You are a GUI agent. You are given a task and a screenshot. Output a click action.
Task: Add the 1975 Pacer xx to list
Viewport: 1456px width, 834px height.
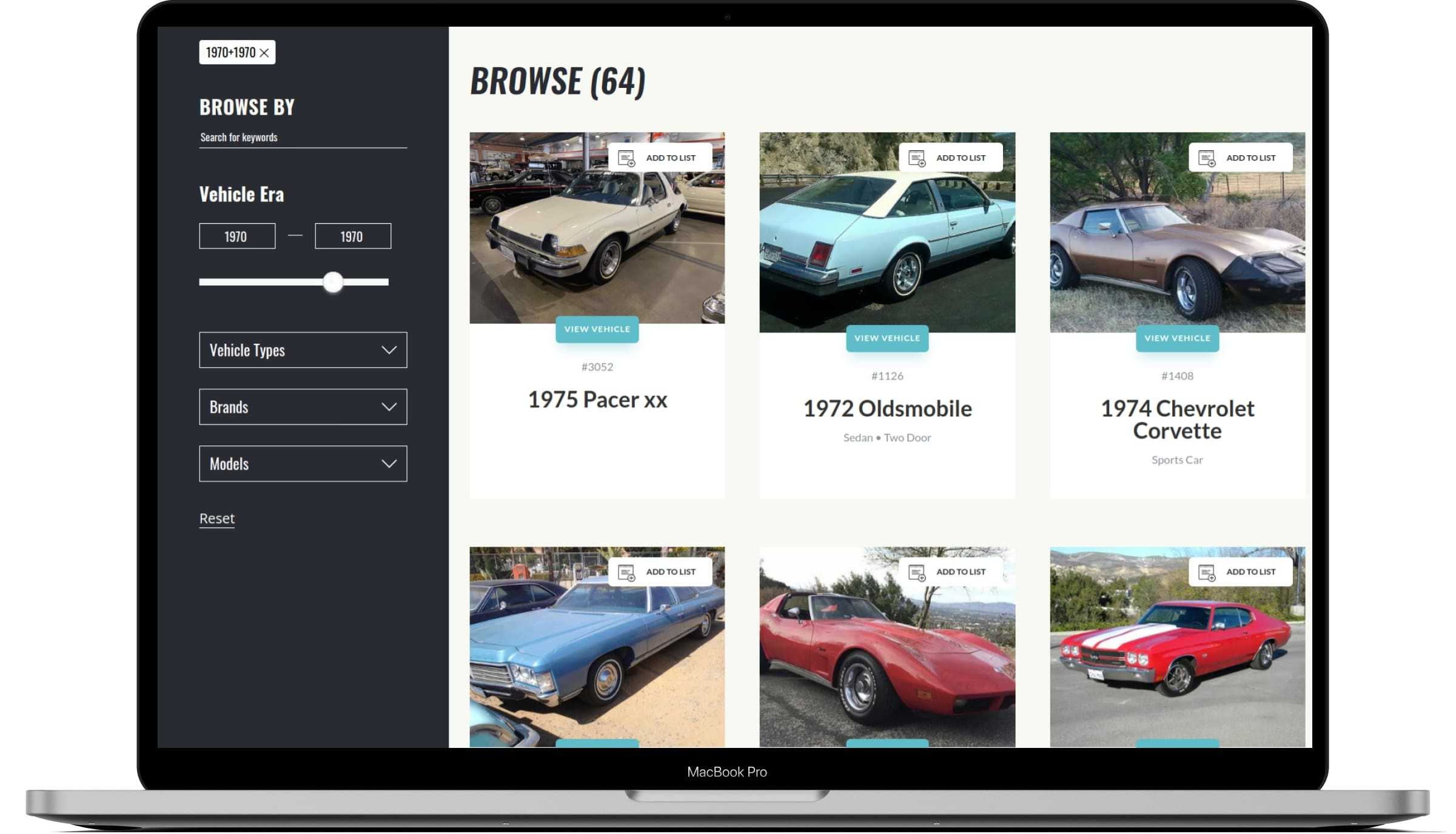tap(659, 158)
